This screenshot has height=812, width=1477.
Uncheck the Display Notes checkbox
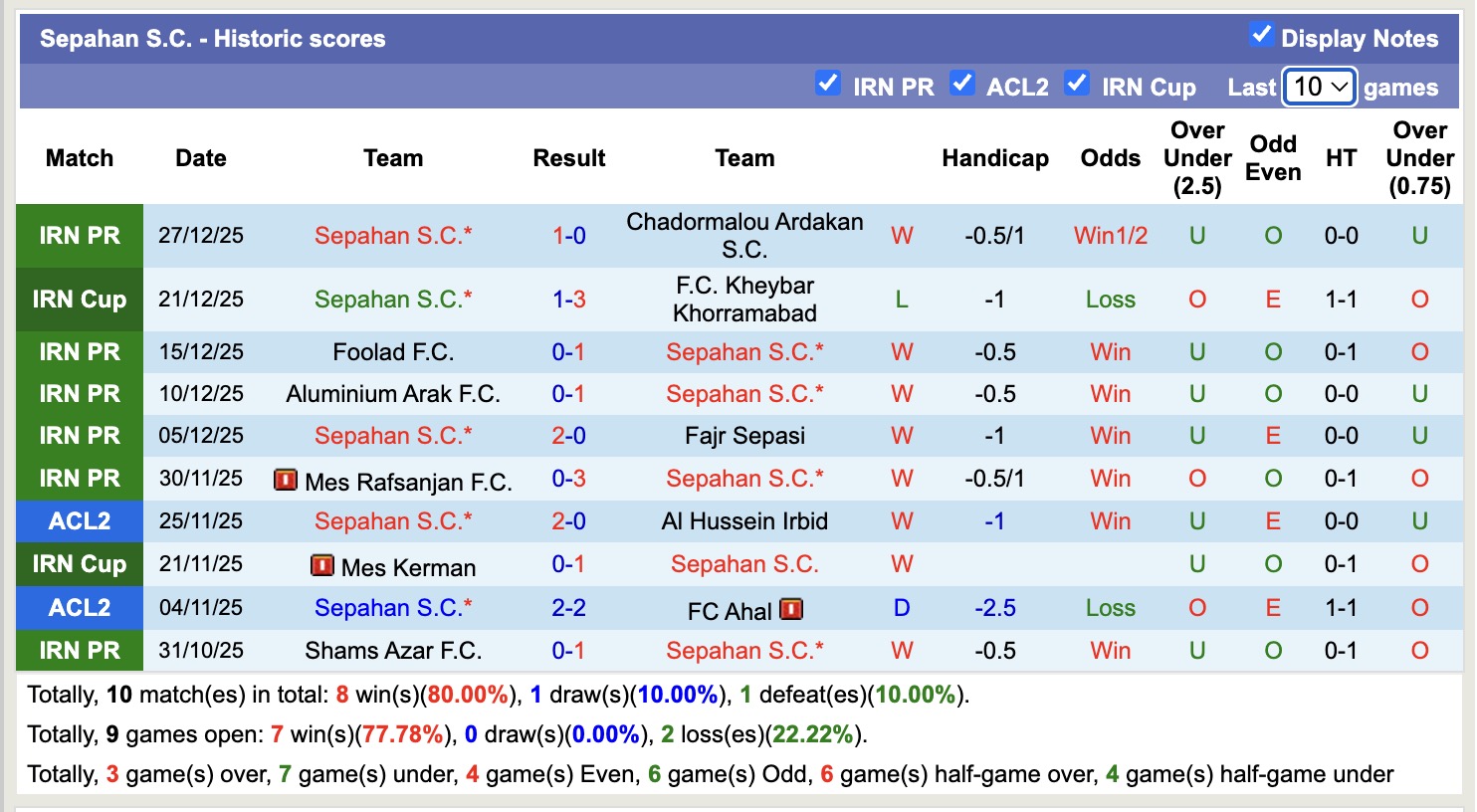pos(1262,33)
